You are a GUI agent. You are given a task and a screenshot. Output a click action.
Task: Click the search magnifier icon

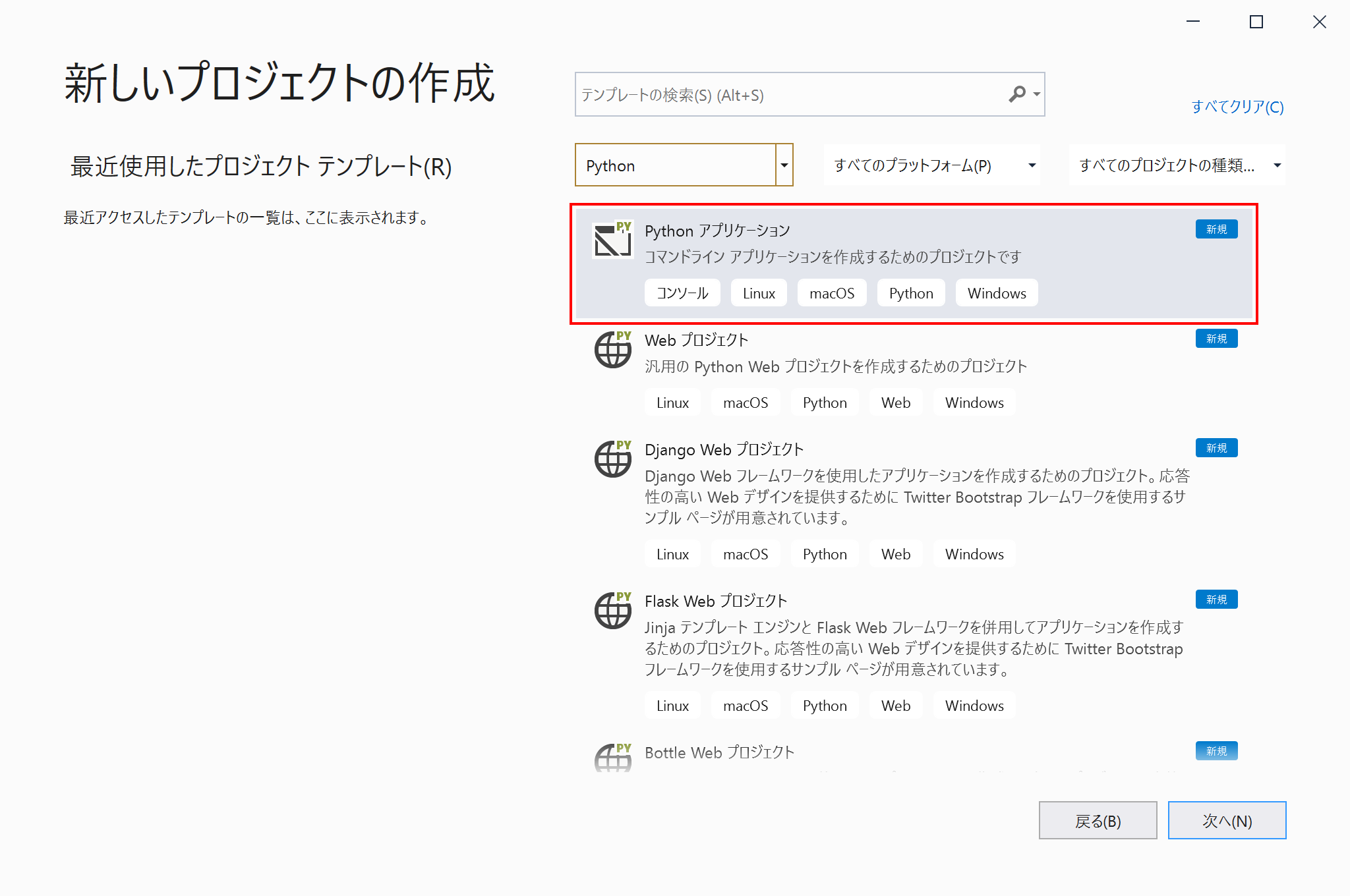click(x=1017, y=94)
